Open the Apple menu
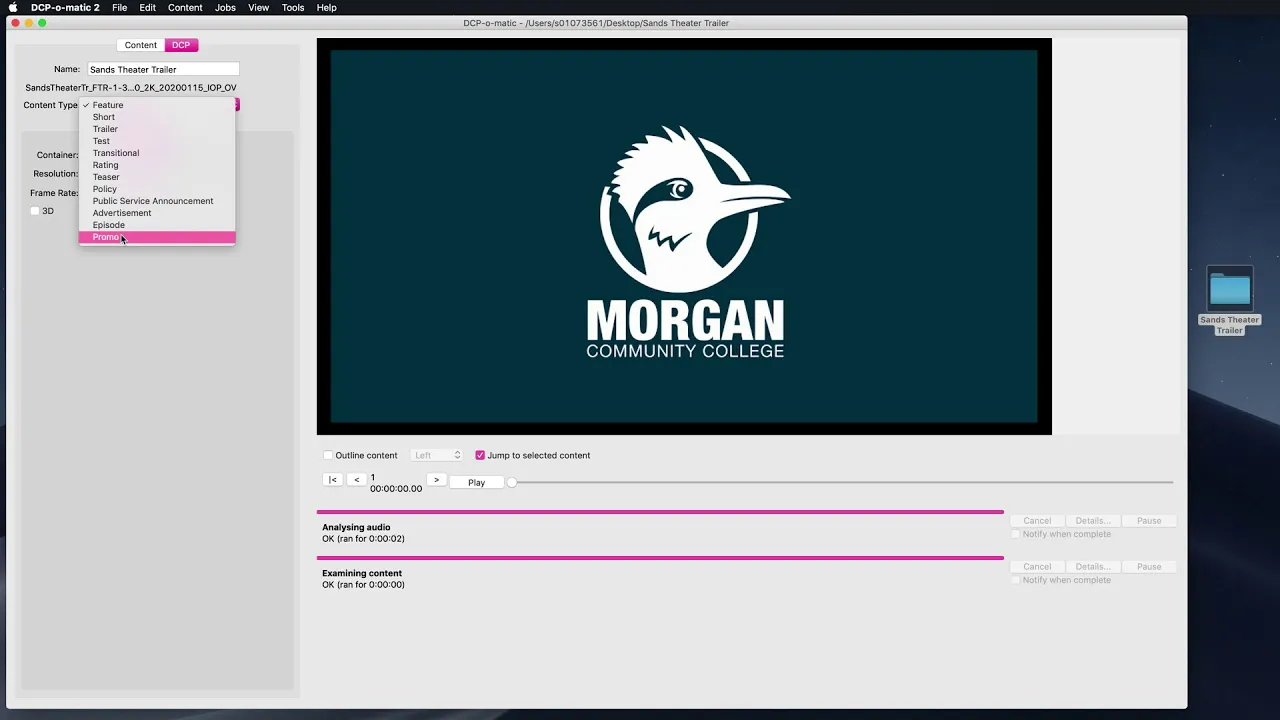Image resolution: width=1280 pixels, height=720 pixels. click(x=13, y=7)
